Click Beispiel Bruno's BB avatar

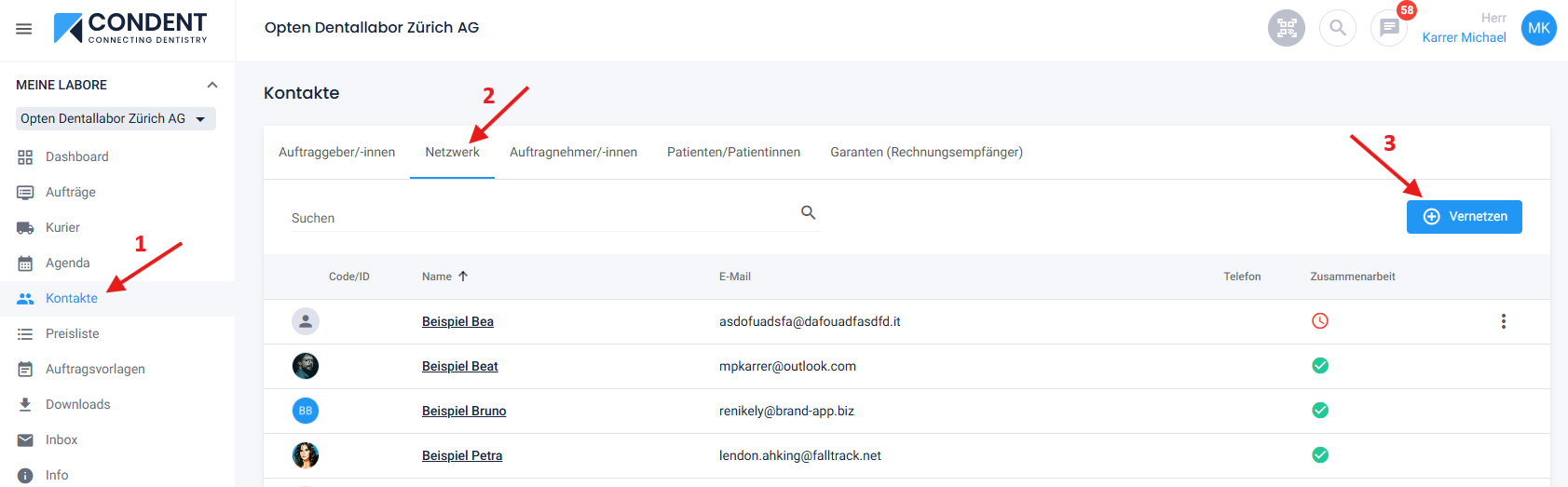point(306,411)
